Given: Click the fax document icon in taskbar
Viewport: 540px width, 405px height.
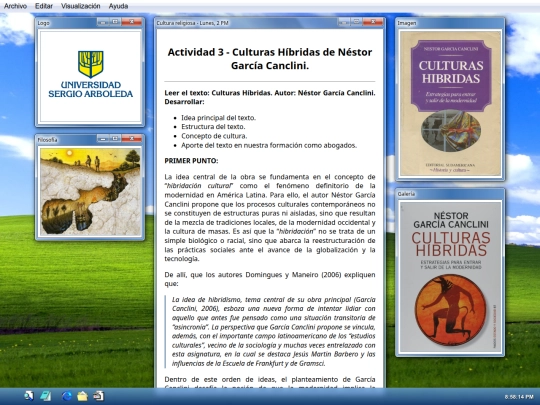Looking at the screenshot, I should point(99,396).
